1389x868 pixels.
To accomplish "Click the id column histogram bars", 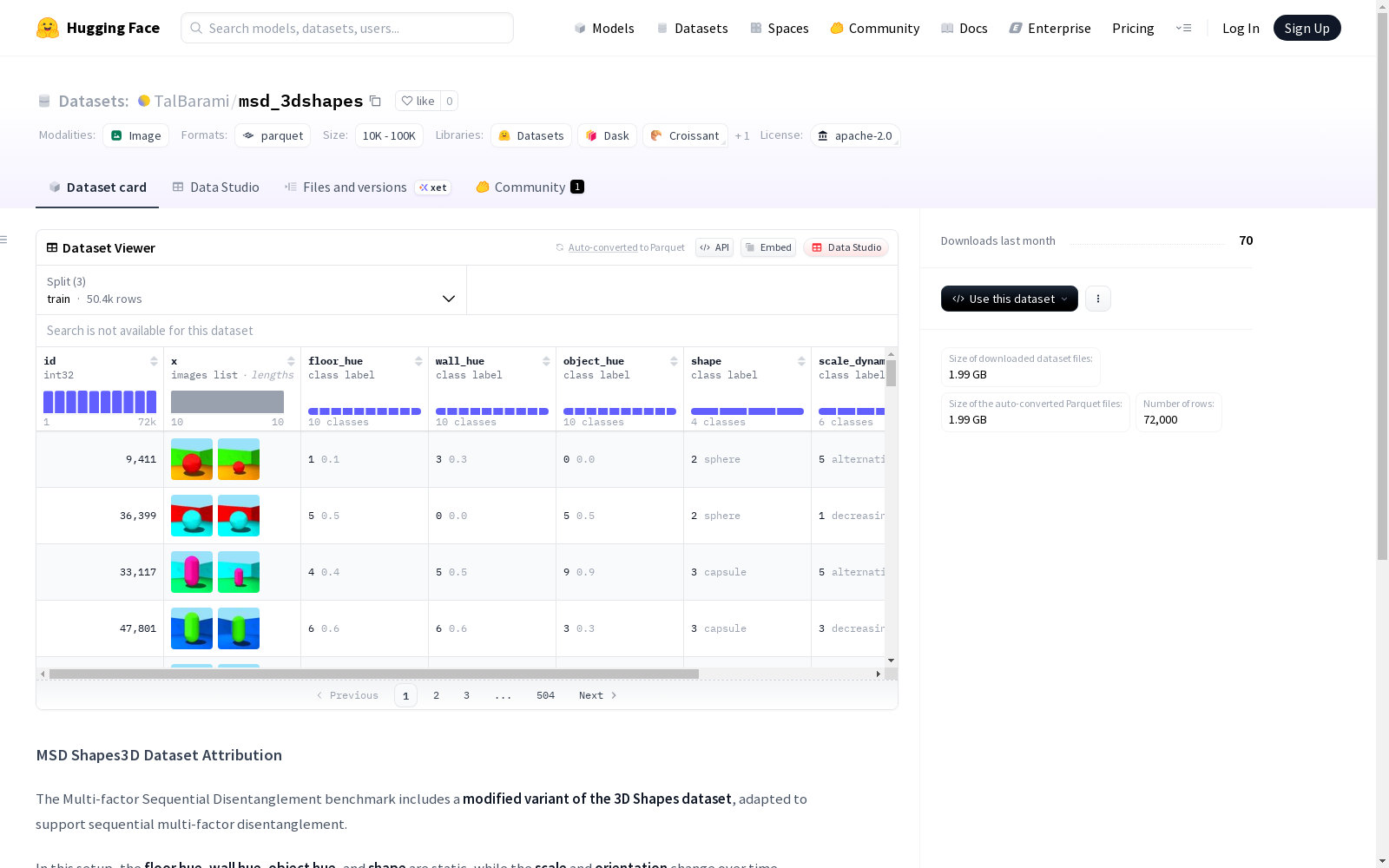I will (x=100, y=402).
